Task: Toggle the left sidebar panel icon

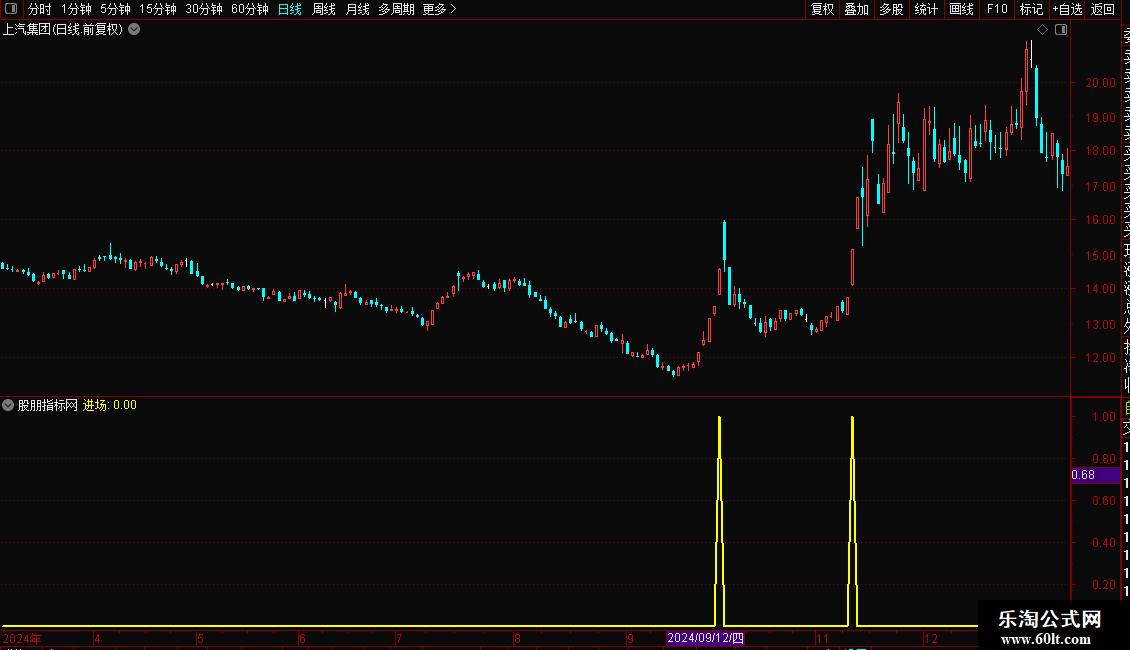Action: pyautogui.click(x=11, y=9)
